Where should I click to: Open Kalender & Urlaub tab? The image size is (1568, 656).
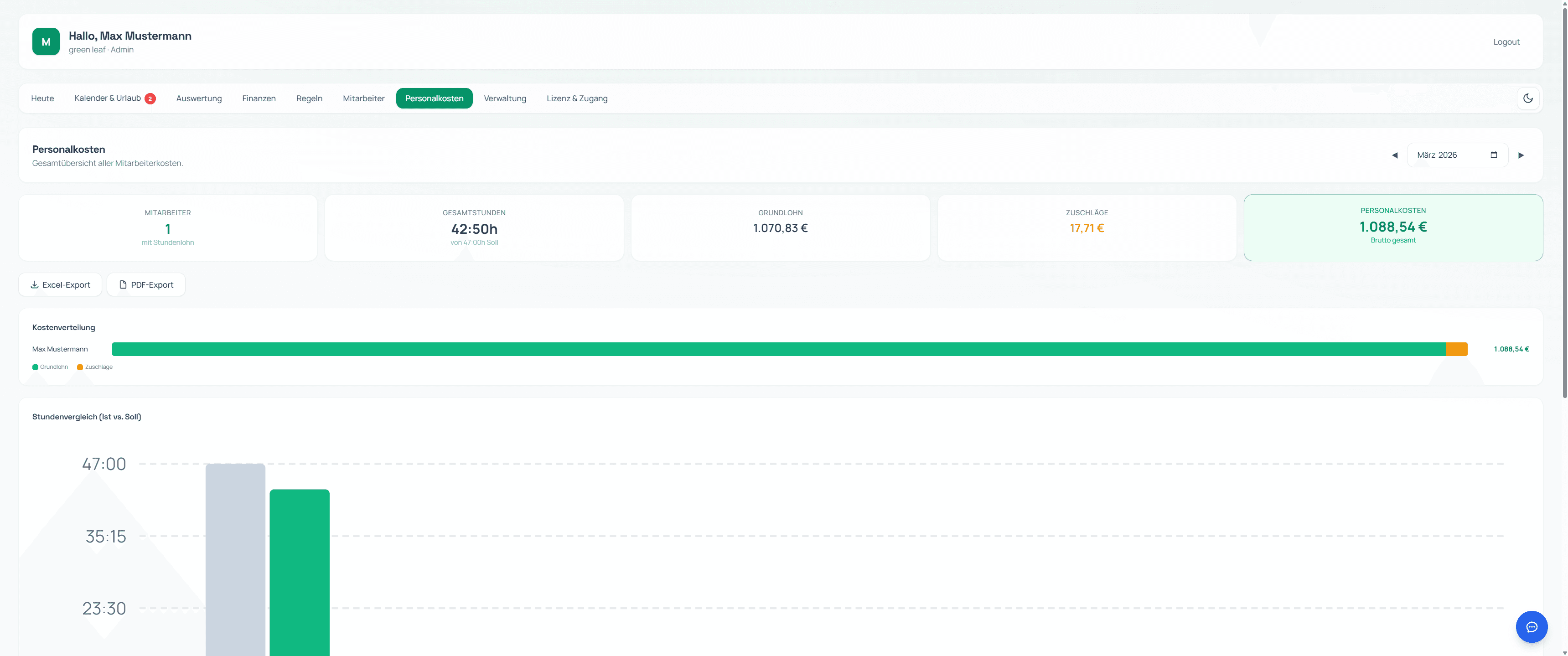(x=107, y=98)
